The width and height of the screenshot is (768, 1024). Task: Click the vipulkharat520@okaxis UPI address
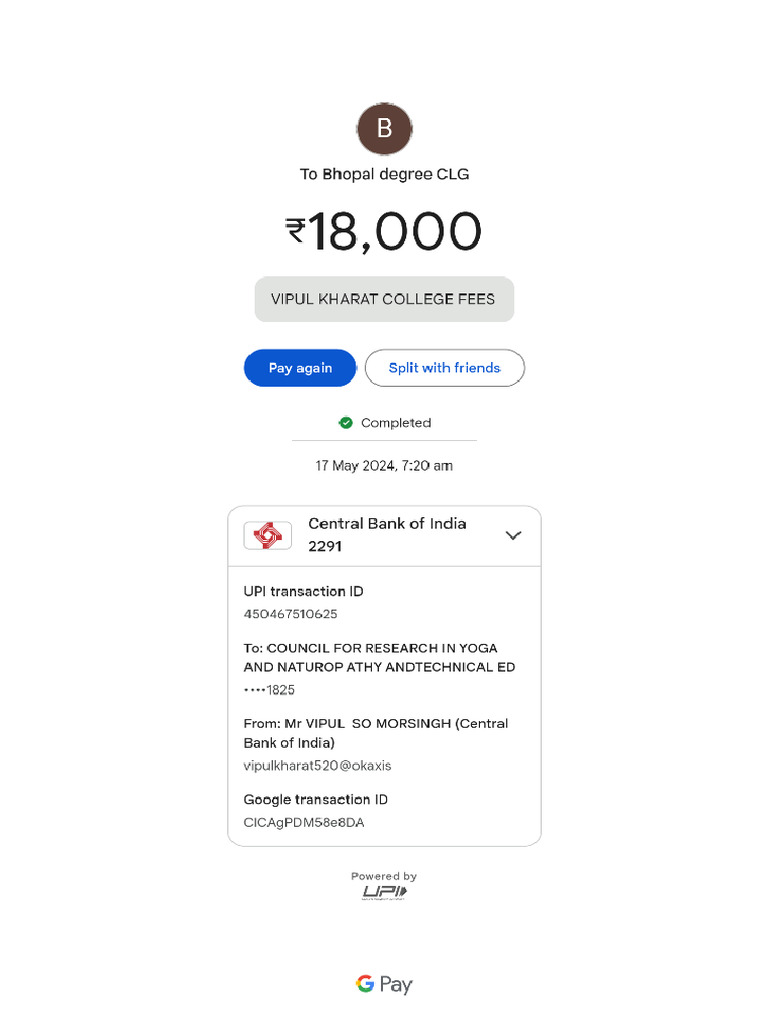(x=317, y=766)
